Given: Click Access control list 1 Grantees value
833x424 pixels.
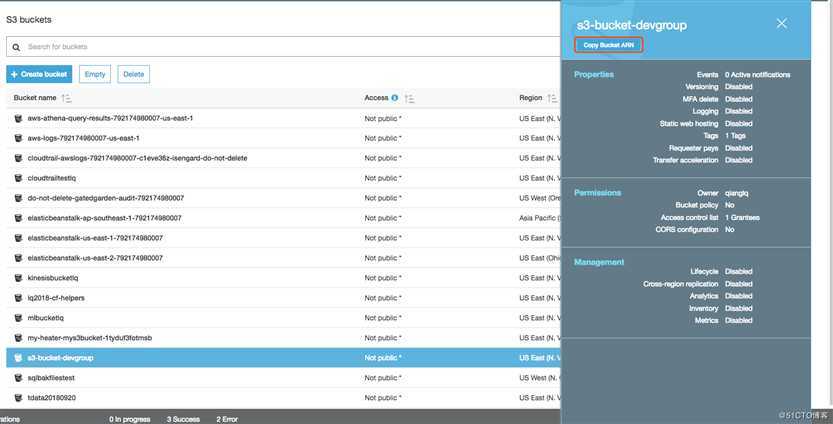Looking at the screenshot, I should (x=742, y=218).
